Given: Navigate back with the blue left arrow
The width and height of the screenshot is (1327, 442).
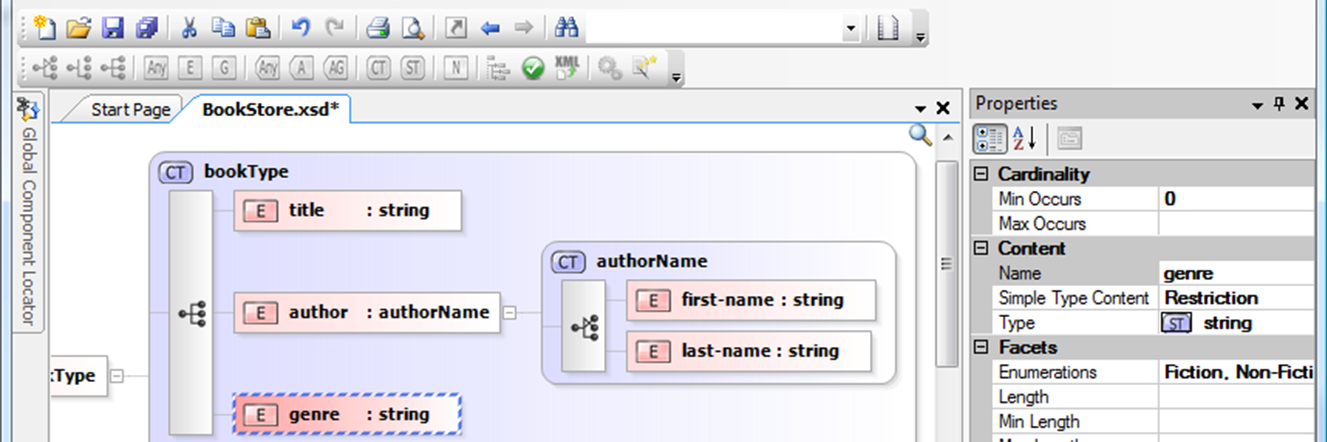Looking at the screenshot, I should click(490, 28).
